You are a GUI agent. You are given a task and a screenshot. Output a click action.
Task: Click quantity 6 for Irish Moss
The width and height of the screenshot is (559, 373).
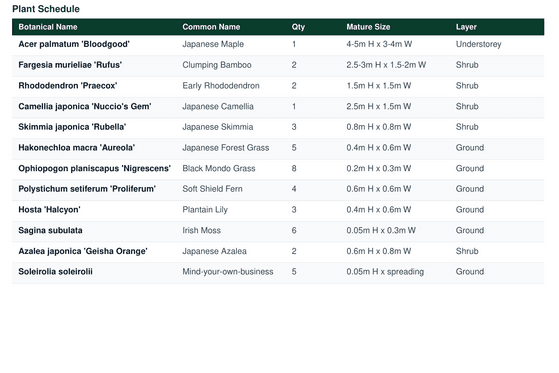(x=294, y=230)
